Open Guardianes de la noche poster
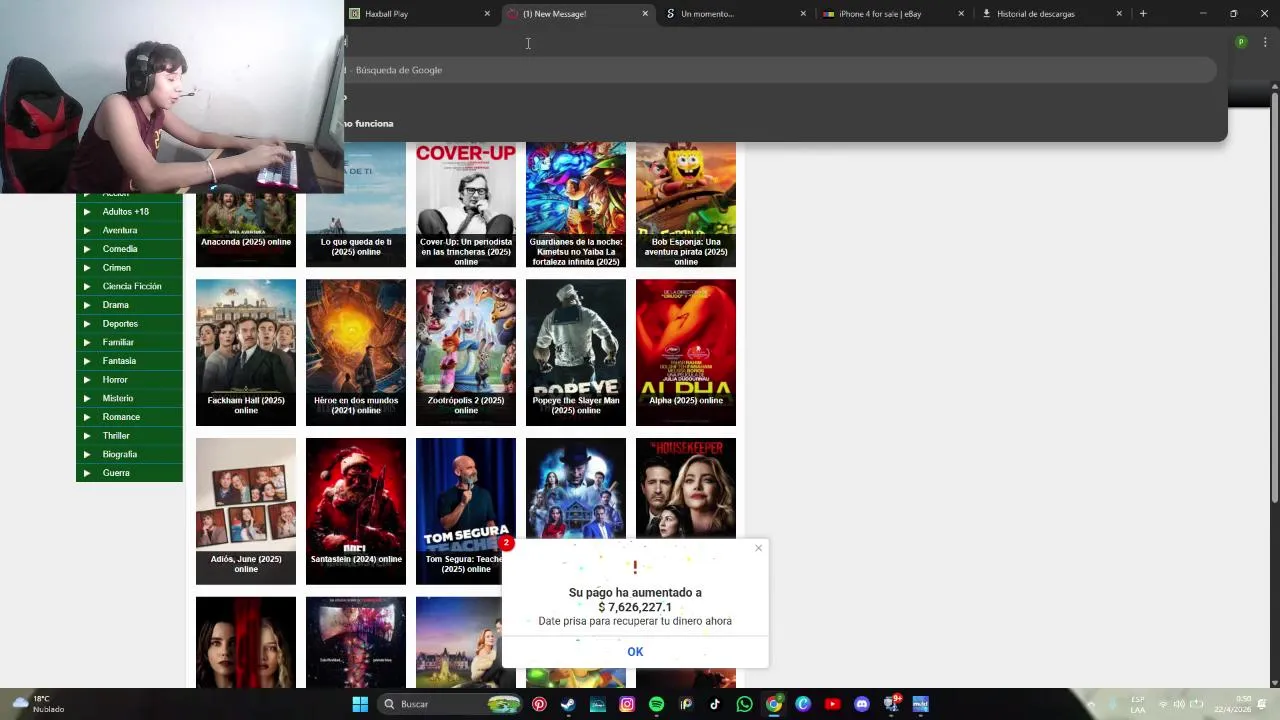The width and height of the screenshot is (1280, 720). coord(576,204)
